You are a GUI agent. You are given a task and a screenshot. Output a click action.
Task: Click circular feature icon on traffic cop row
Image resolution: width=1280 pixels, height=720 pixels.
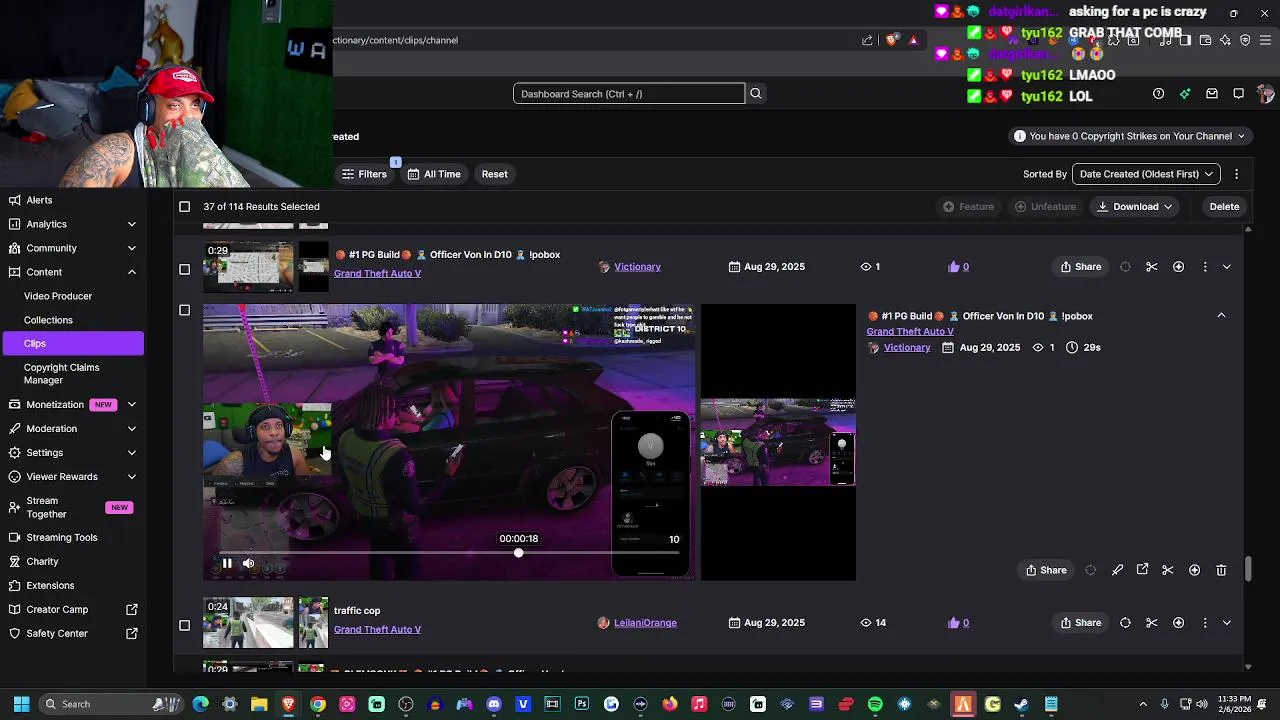[1125, 623]
